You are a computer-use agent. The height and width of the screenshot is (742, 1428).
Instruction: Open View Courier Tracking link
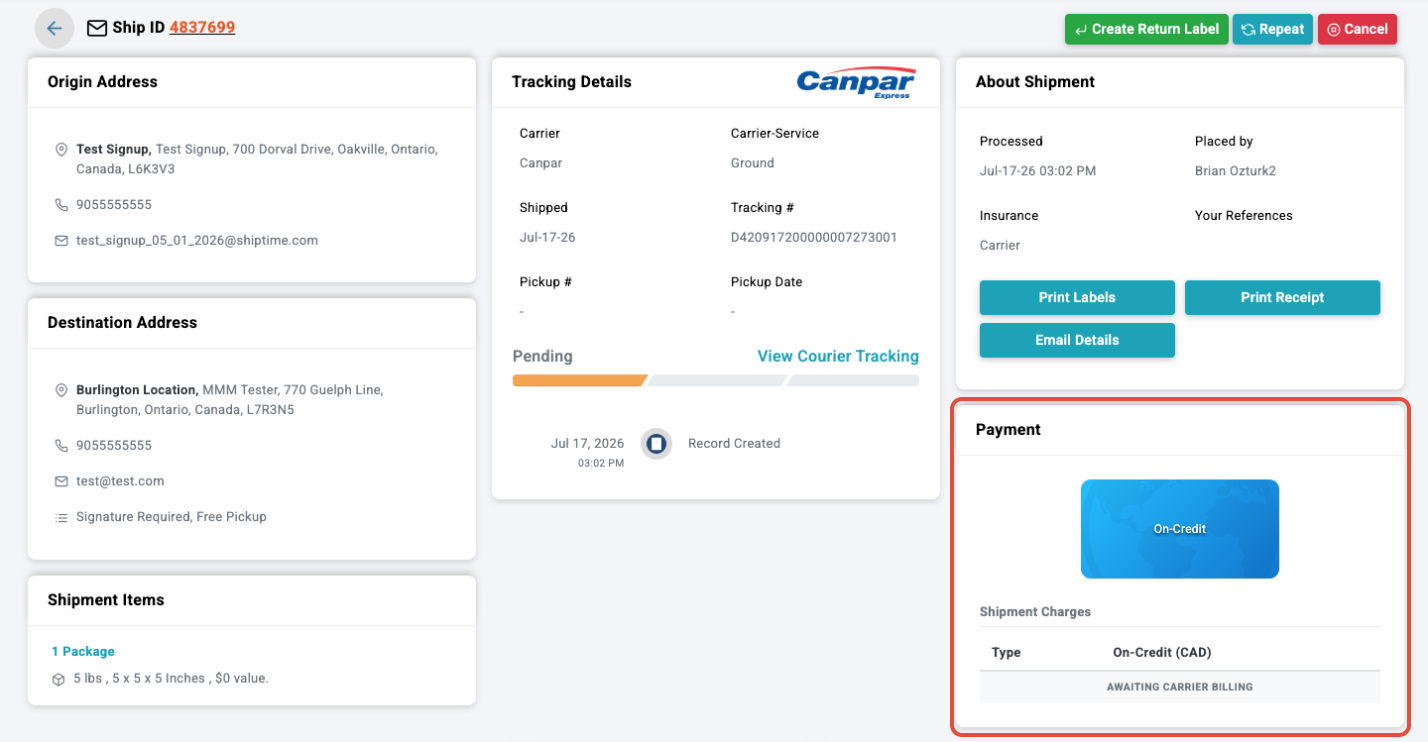pos(838,356)
